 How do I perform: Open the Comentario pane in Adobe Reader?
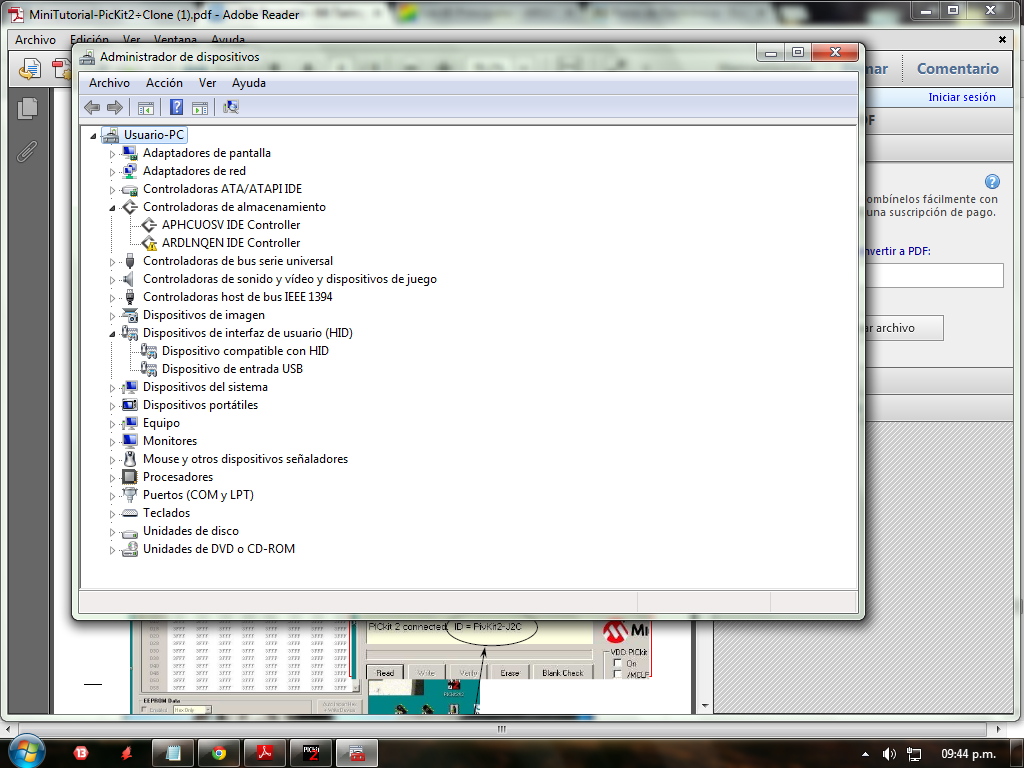tap(957, 69)
